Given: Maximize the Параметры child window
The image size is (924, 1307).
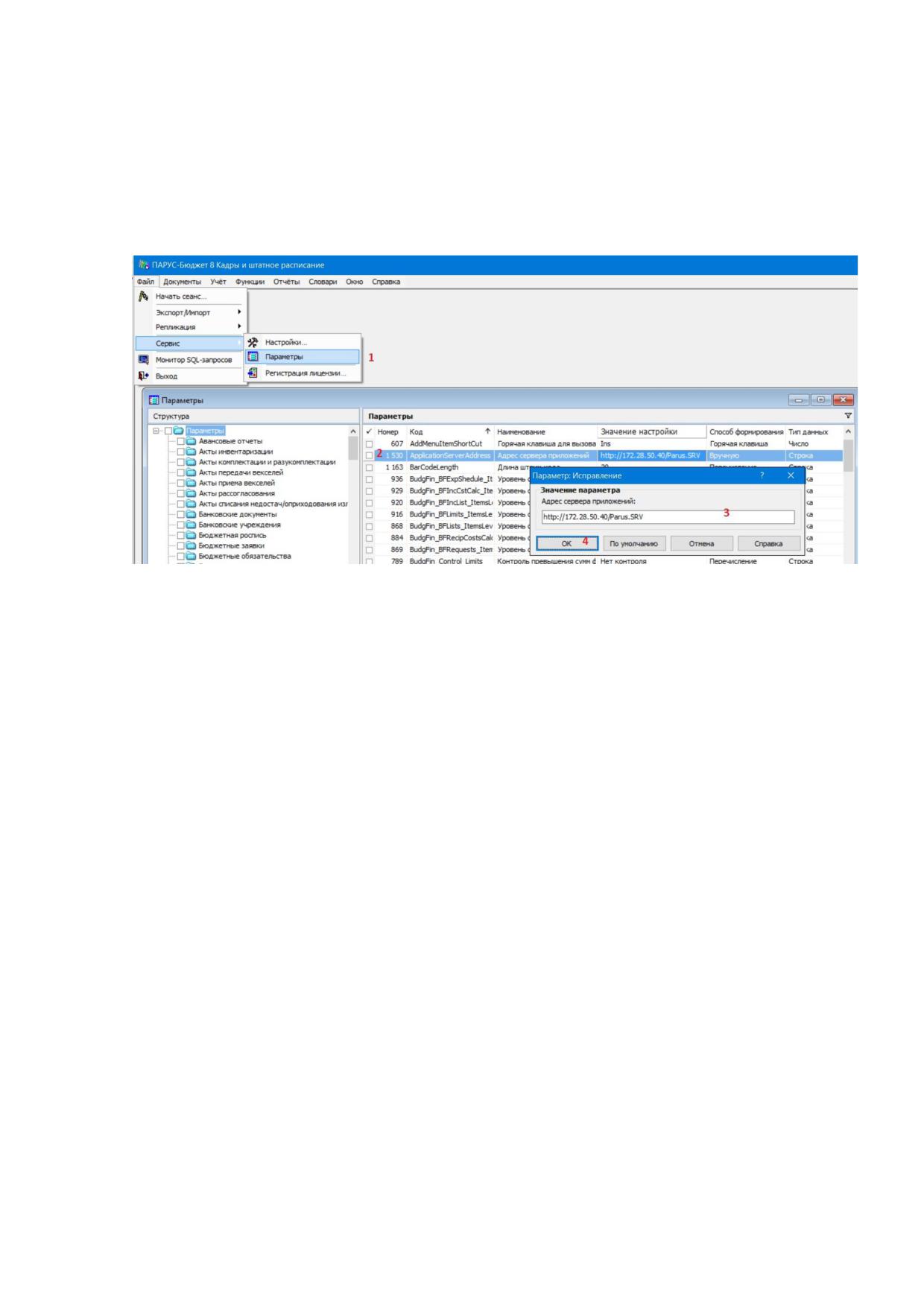Looking at the screenshot, I should [821, 400].
